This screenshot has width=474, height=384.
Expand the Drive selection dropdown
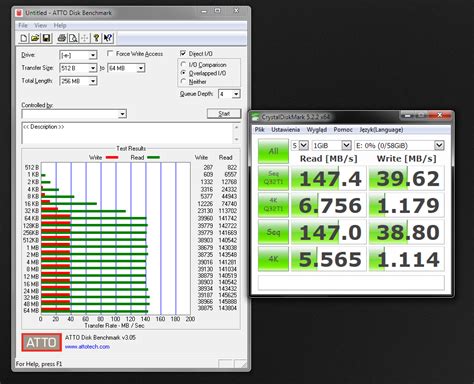[93, 55]
